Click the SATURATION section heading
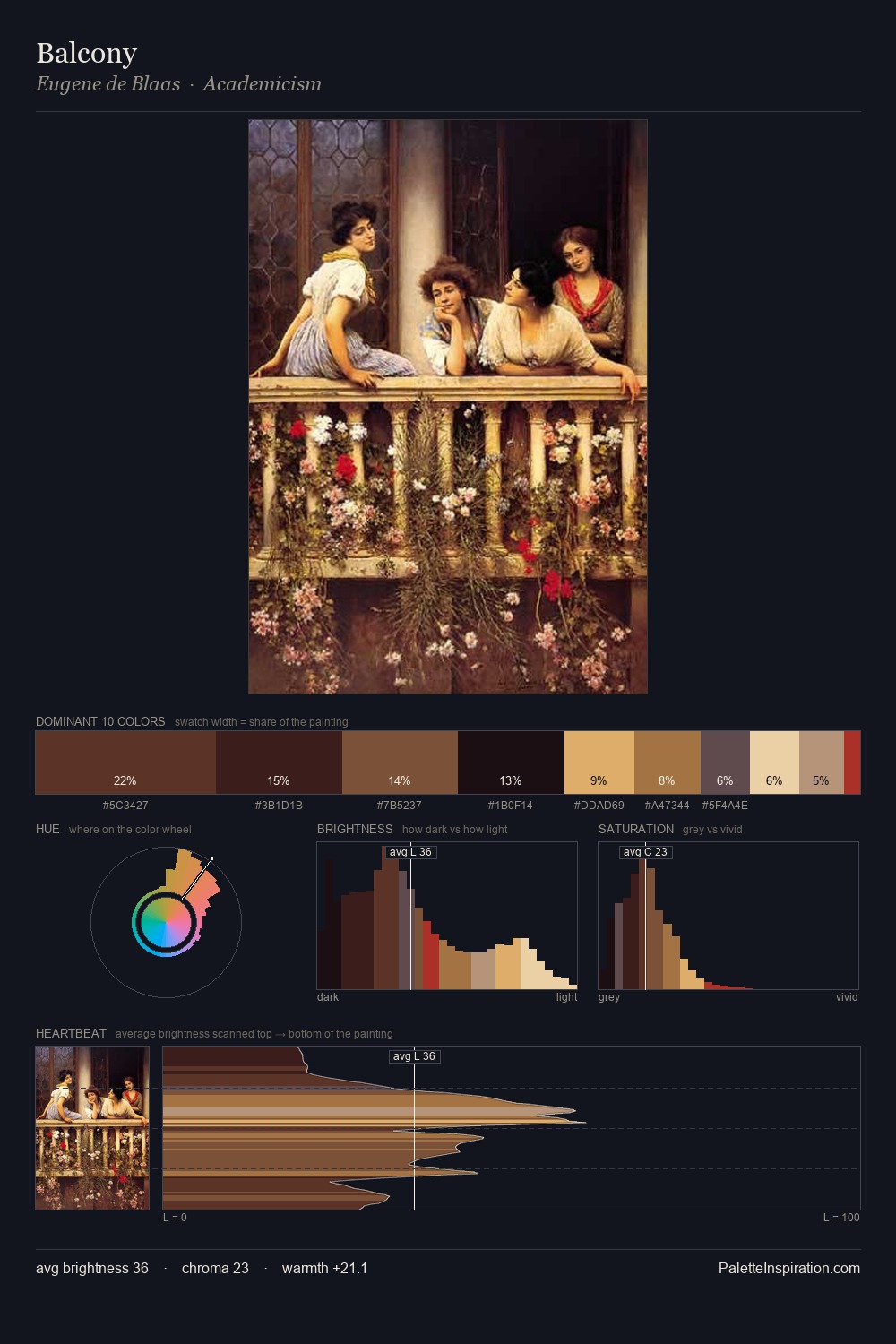 [636, 829]
